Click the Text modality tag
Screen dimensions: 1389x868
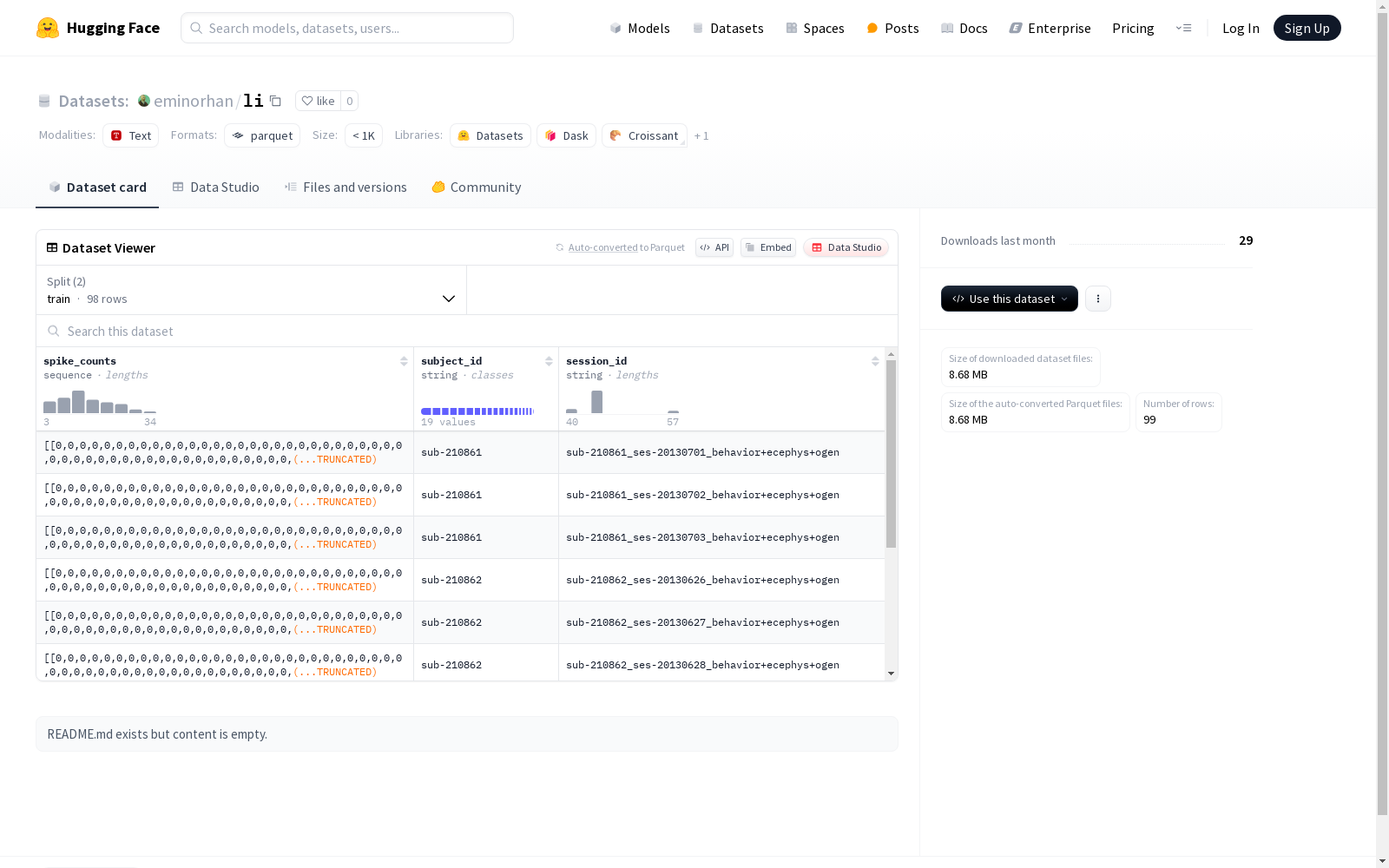(x=130, y=135)
